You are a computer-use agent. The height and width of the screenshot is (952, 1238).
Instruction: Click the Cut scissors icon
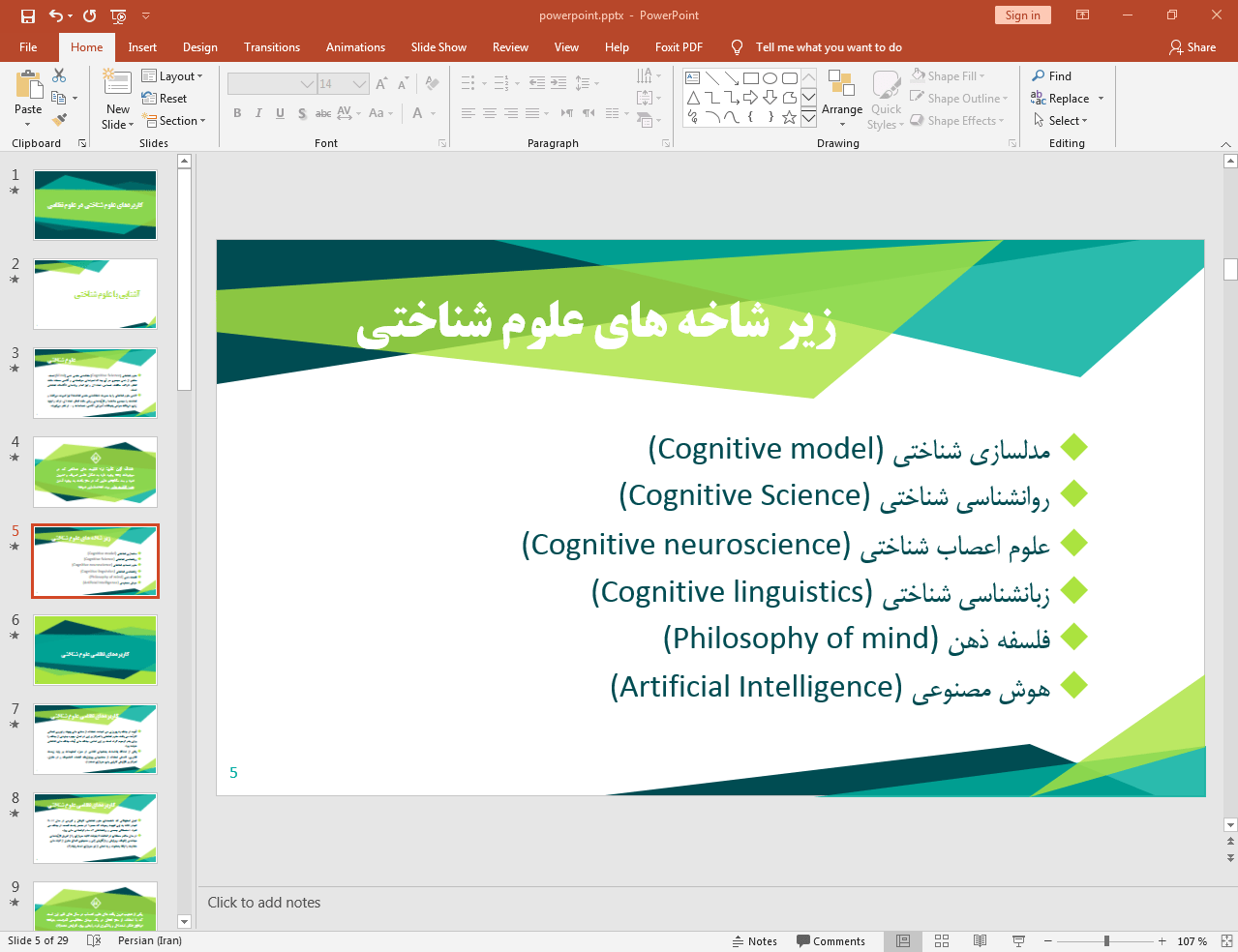pyautogui.click(x=59, y=75)
